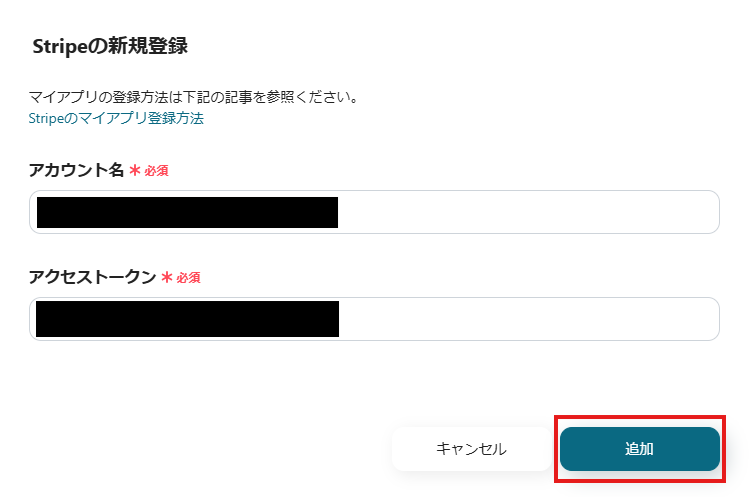Click the アクセストークン field label
751x497 pixels.
point(92,277)
